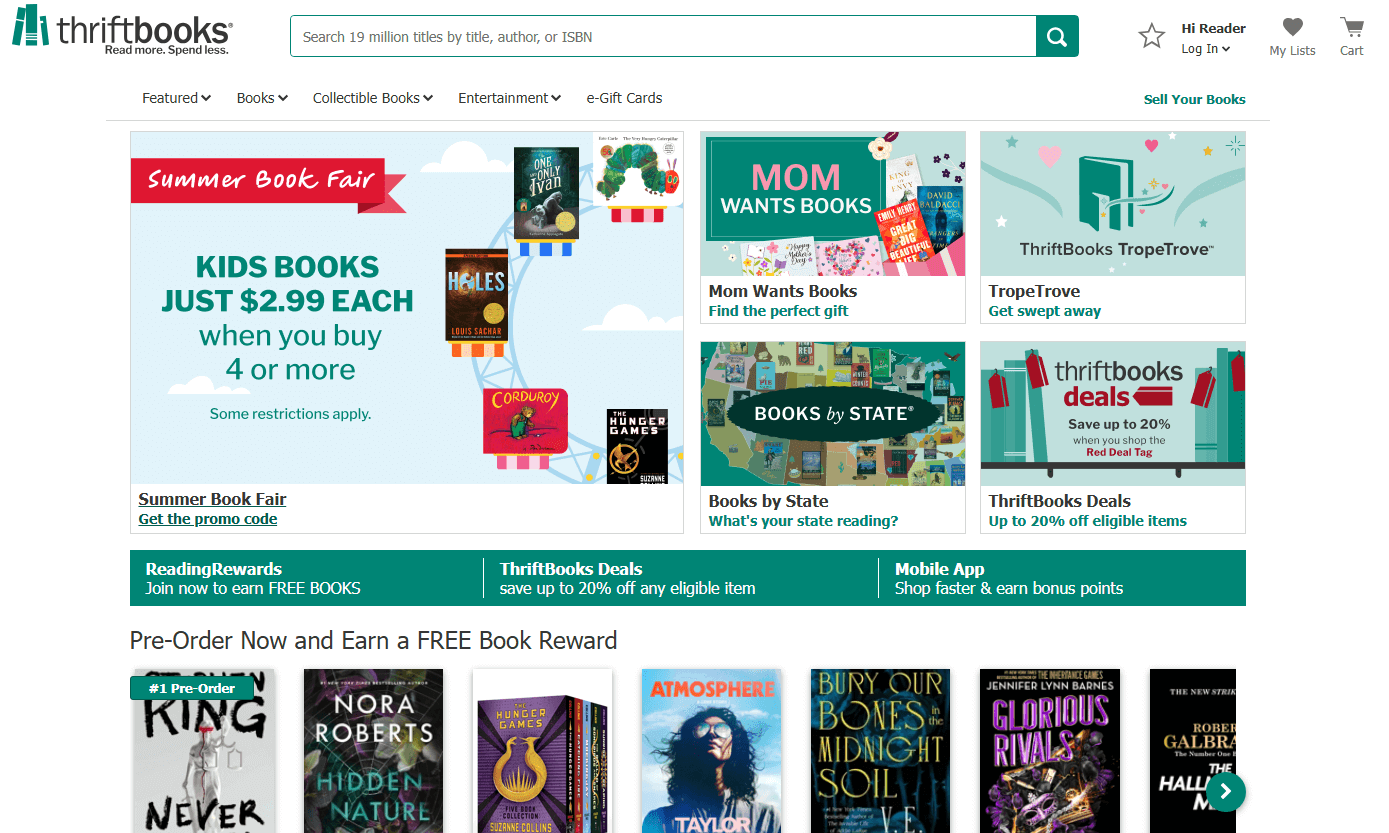Image resolution: width=1389 pixels, height=833 pixels.
Task: Expand the Books dropdown menu
Action: tap(262, 98)
